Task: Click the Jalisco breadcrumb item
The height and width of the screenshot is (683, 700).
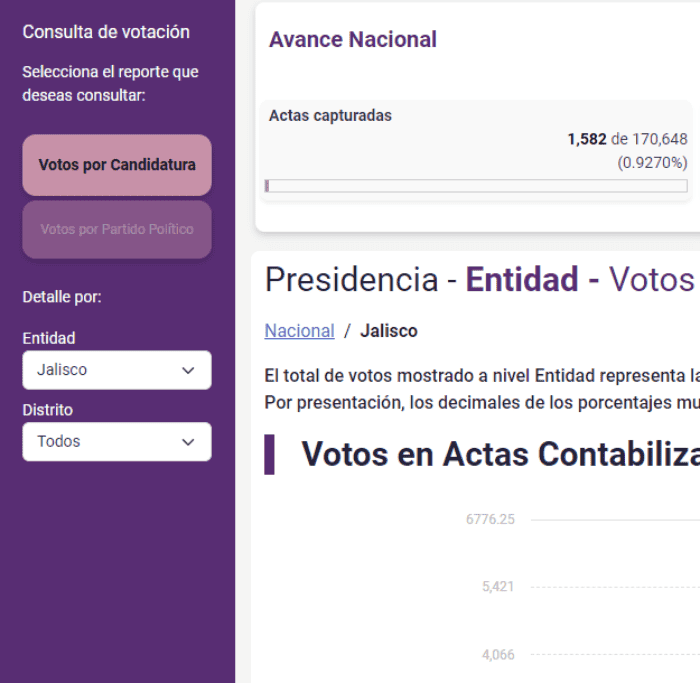Action: click(389, 331)
